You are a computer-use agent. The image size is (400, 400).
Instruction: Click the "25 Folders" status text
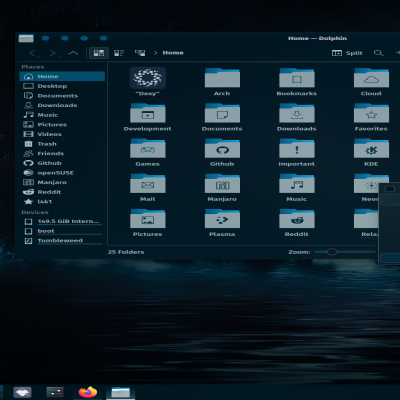126,252
